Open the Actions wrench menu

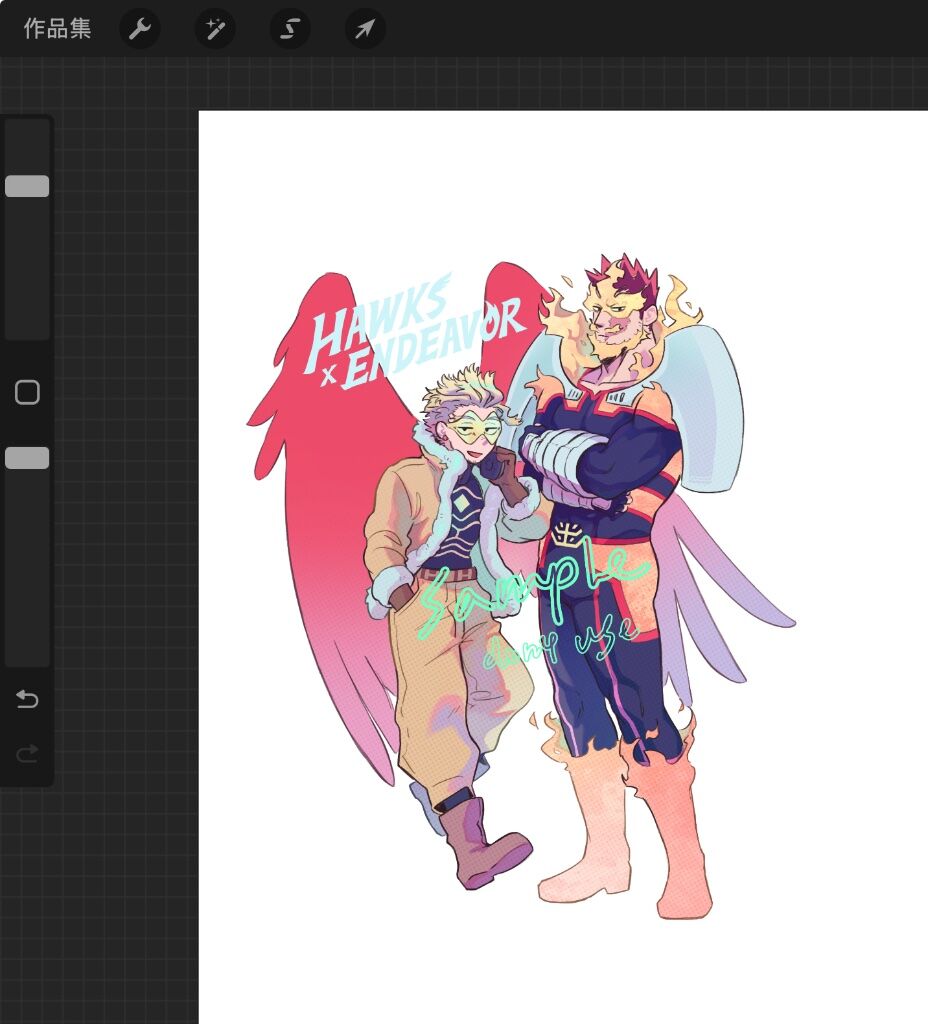140,29
